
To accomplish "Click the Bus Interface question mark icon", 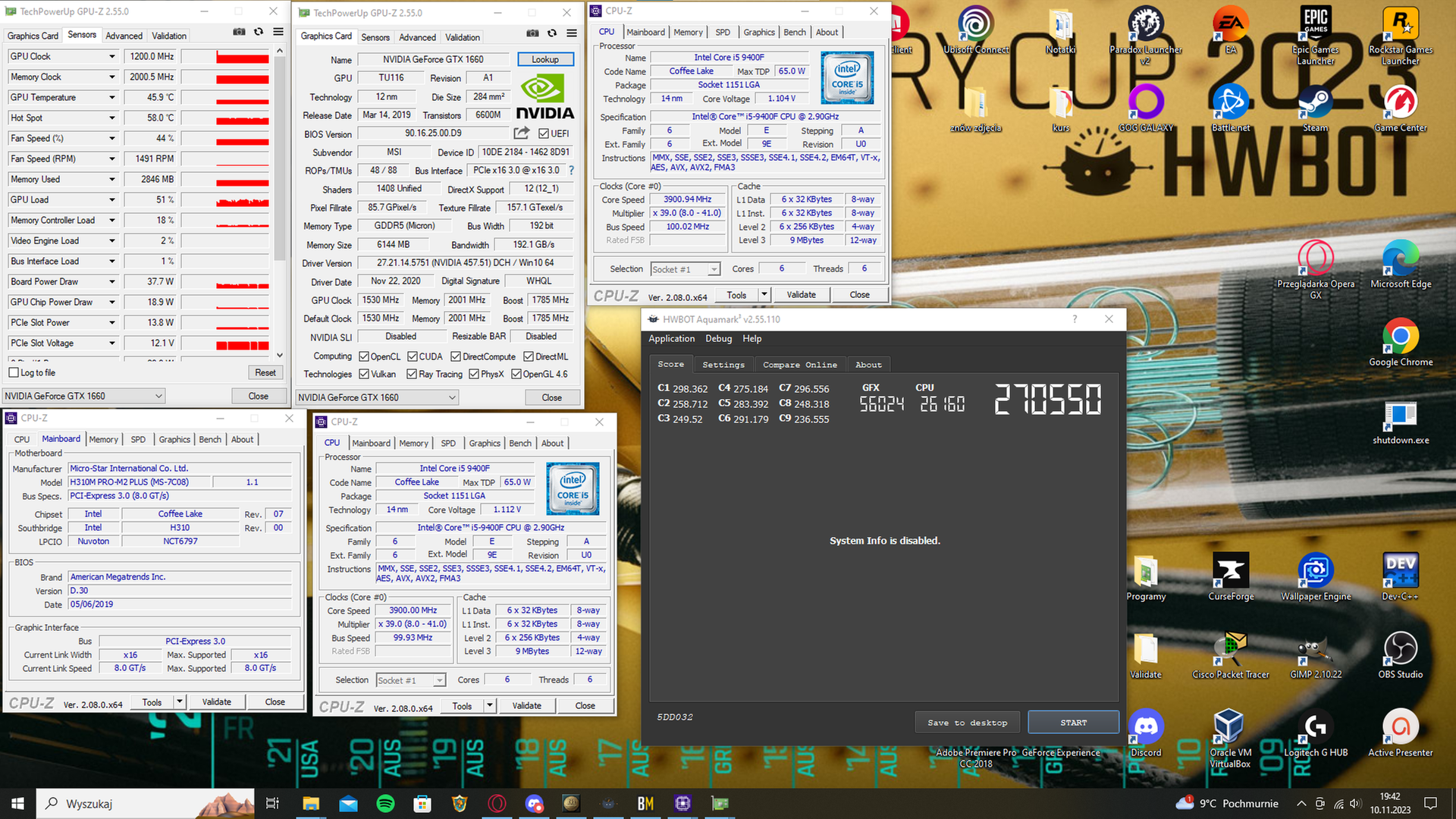I will click(x=571, y=171).
